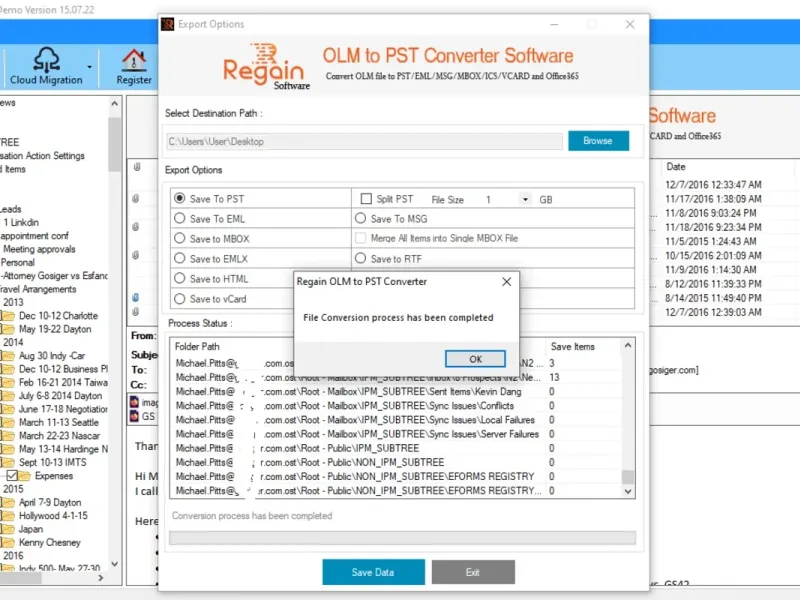This screenshot has height=600, width=800.
Task: Select the email dated 8/14/2015 11:49:40 PM
Action: click(713, 297)
